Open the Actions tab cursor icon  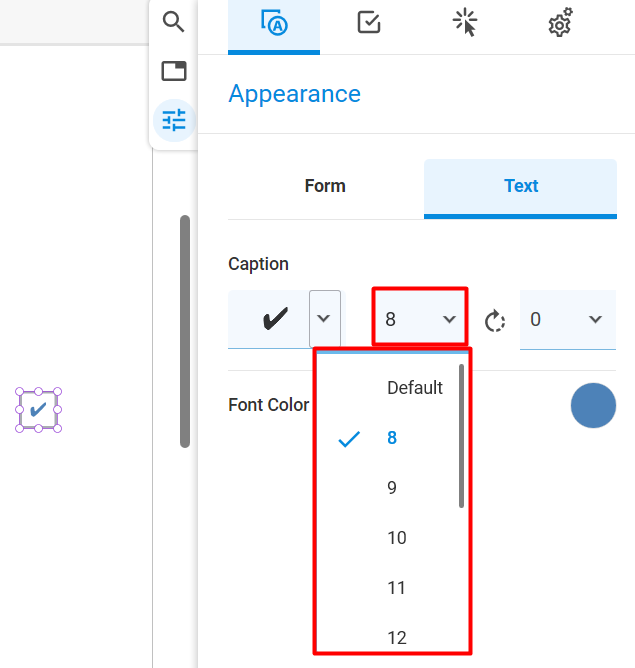click(465, 22)
